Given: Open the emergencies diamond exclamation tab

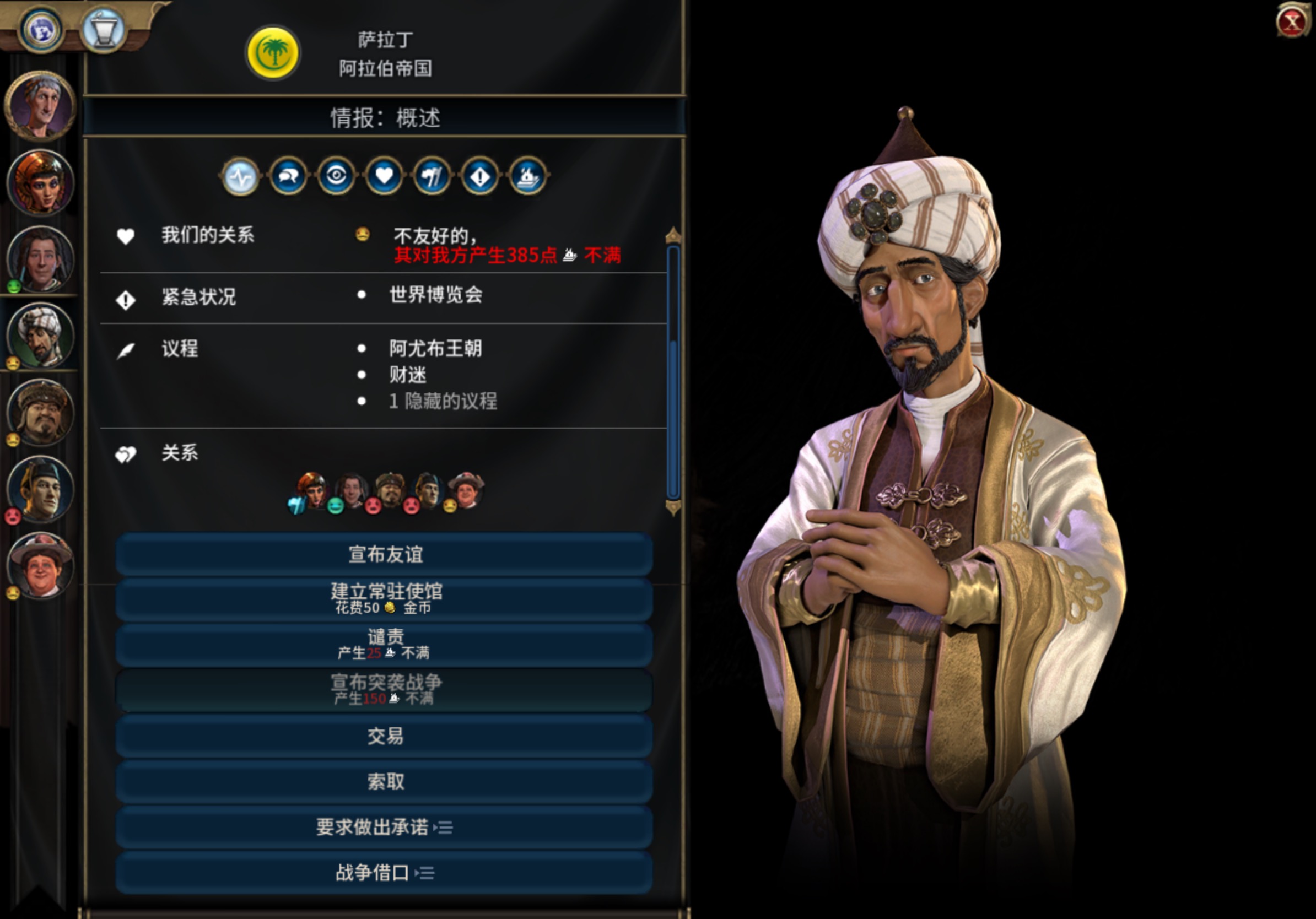Looking at the screenshot, I should [x=481, y=176].
